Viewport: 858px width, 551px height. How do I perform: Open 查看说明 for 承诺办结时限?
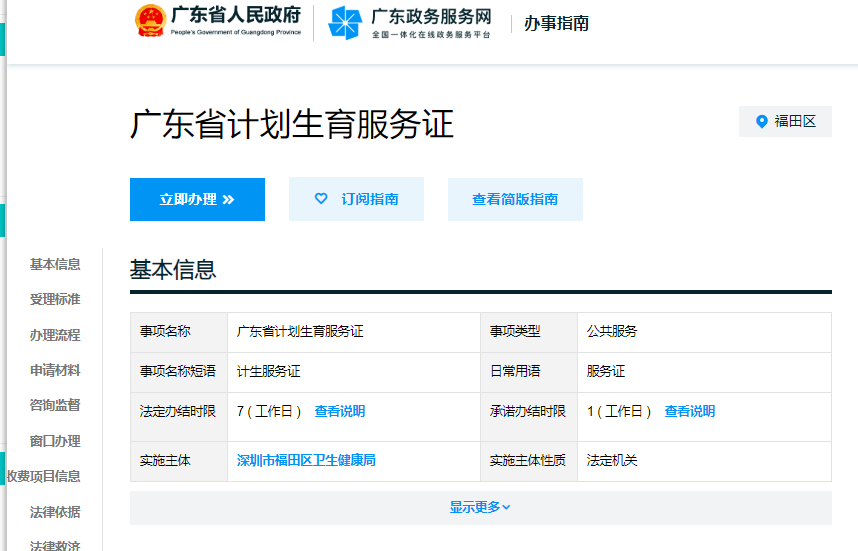(689, 411)
